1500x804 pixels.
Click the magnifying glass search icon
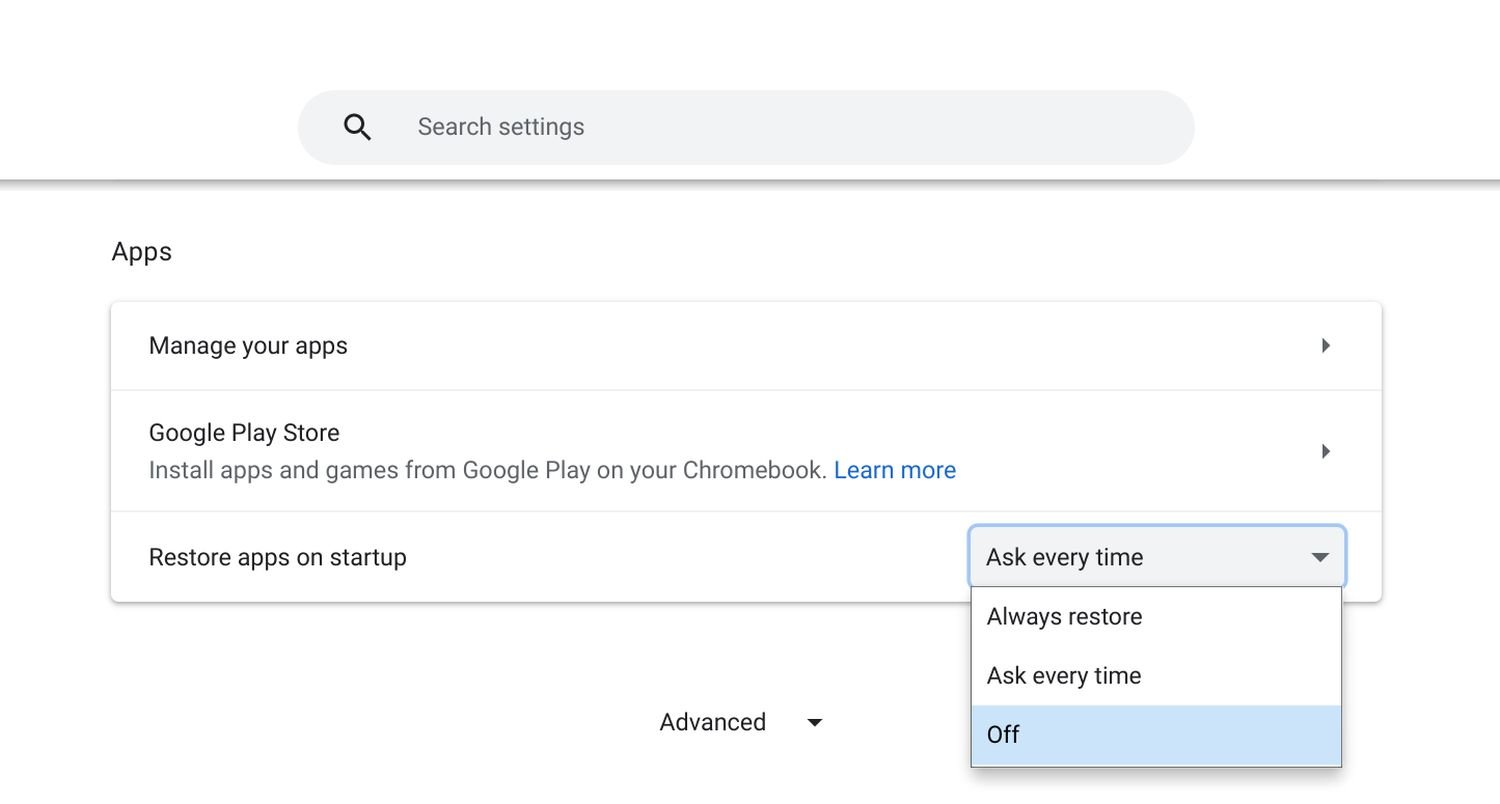pos(357,127)
